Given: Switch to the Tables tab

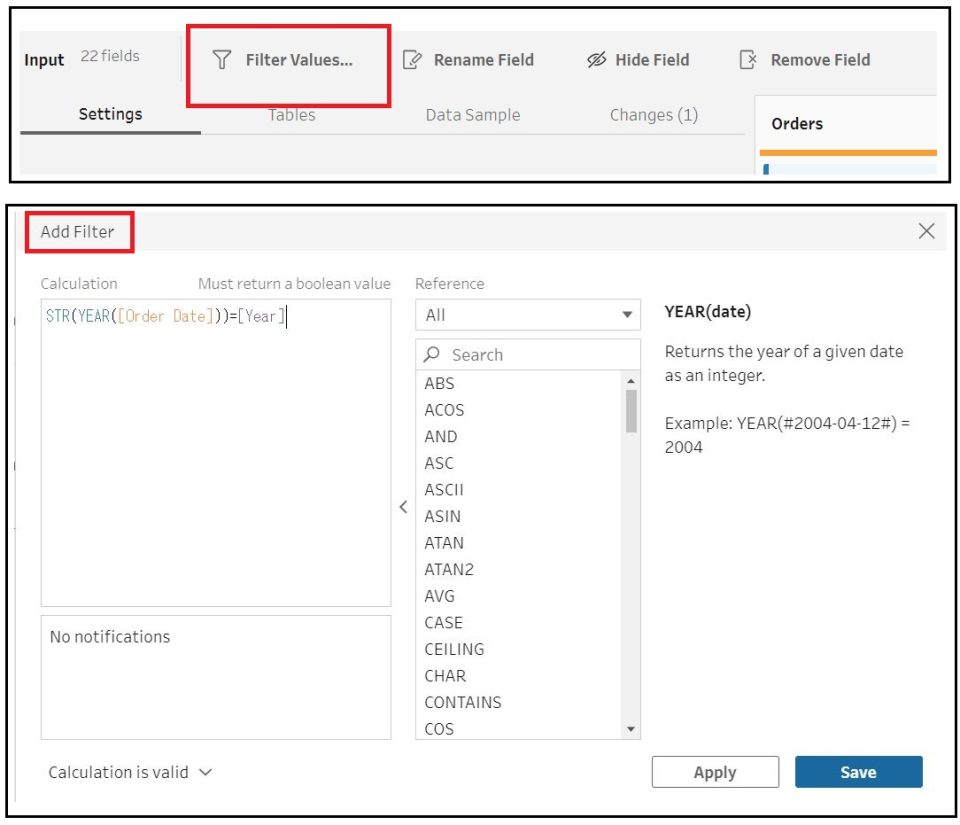Looking at the screenshot, I should (290, 115).
